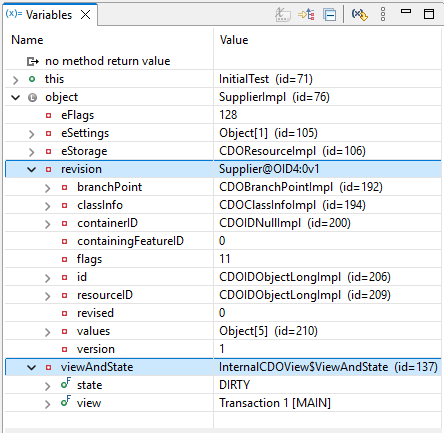The height and width of the screenshot is (433, 444).
Task: Click the Name column header
Action: tap(27, 40)
